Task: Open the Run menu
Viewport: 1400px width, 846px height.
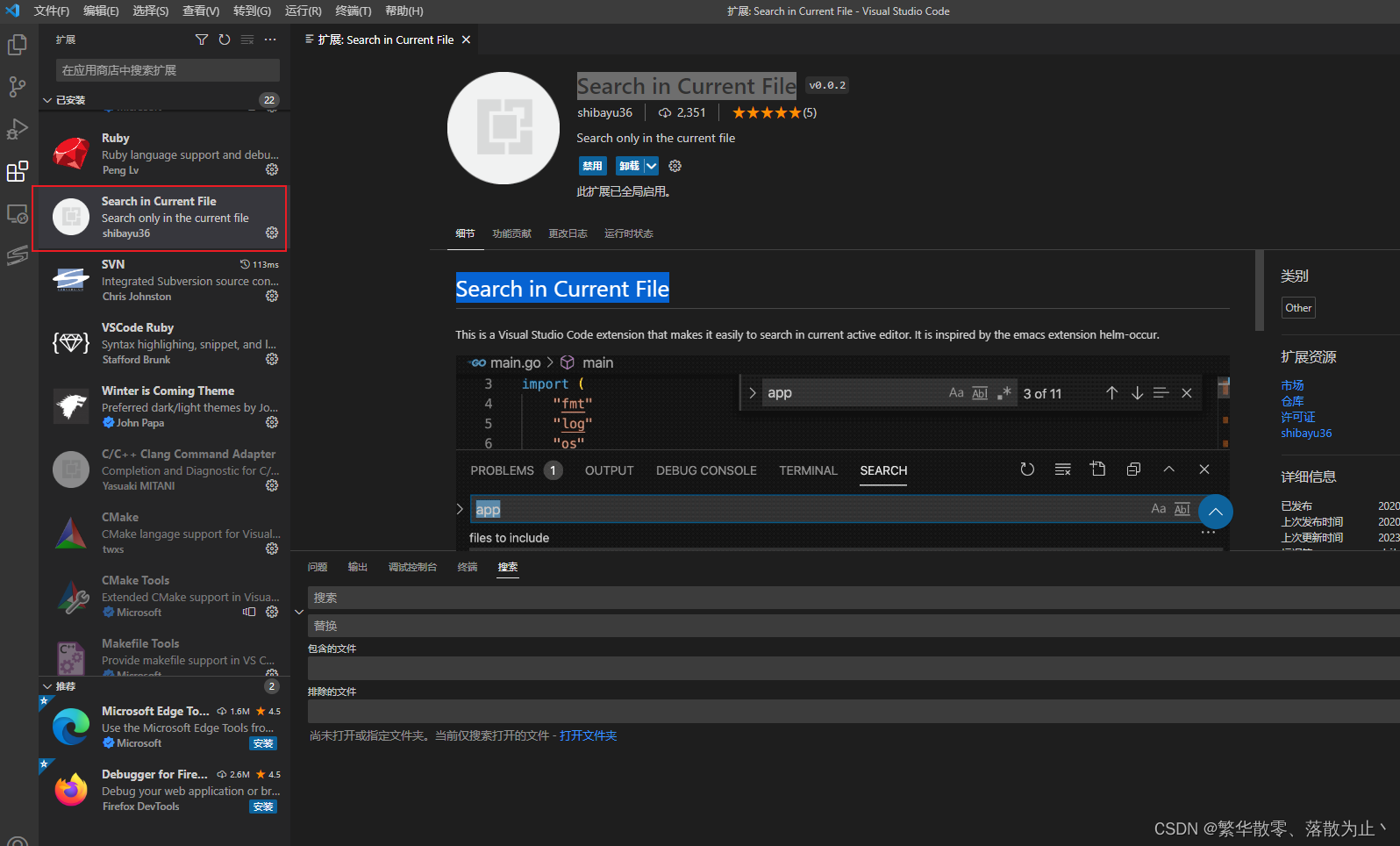Action: [304, 11]
